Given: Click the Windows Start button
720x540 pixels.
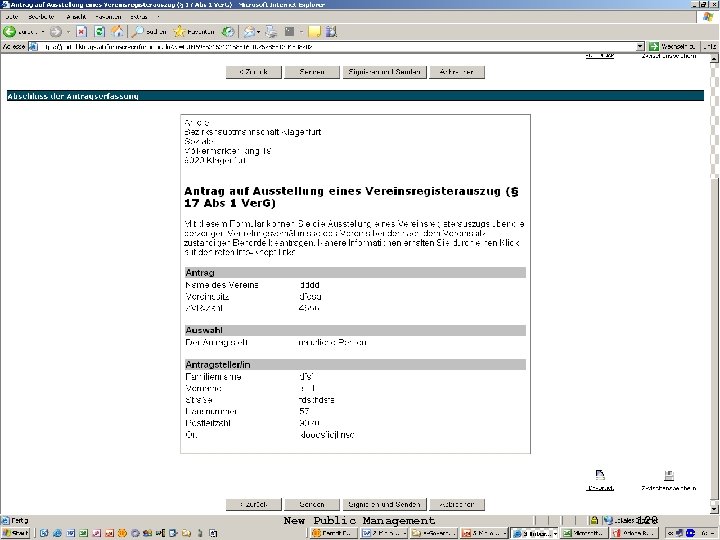Looking at the screenshot, I should 16,533.
